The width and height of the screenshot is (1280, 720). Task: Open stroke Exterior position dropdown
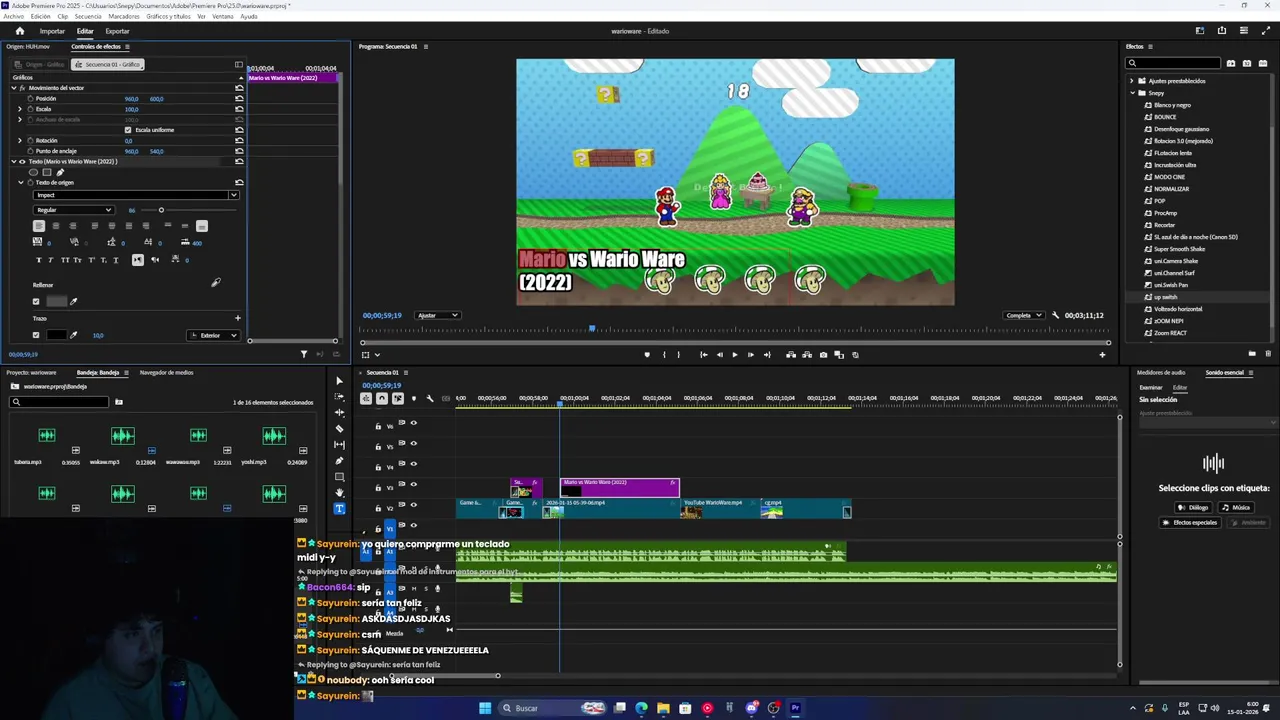[213, 335]
